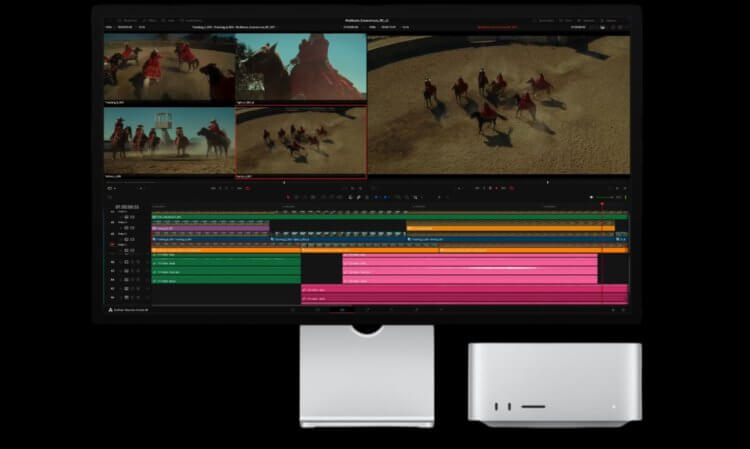Select the multicam angle of riders on dusty ground
The width and height of the screenshot is (750, 449).
coord(169,67)
